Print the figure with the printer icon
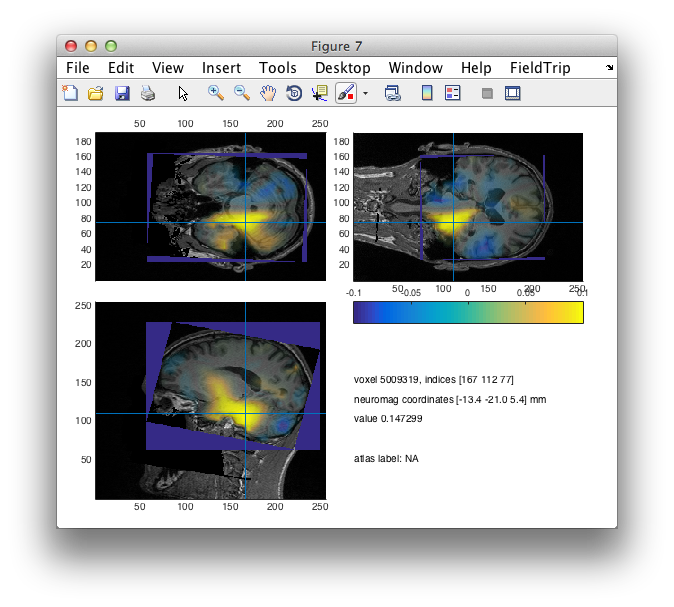The height and width of the screenshot is (607, 674). coord(148,93)
